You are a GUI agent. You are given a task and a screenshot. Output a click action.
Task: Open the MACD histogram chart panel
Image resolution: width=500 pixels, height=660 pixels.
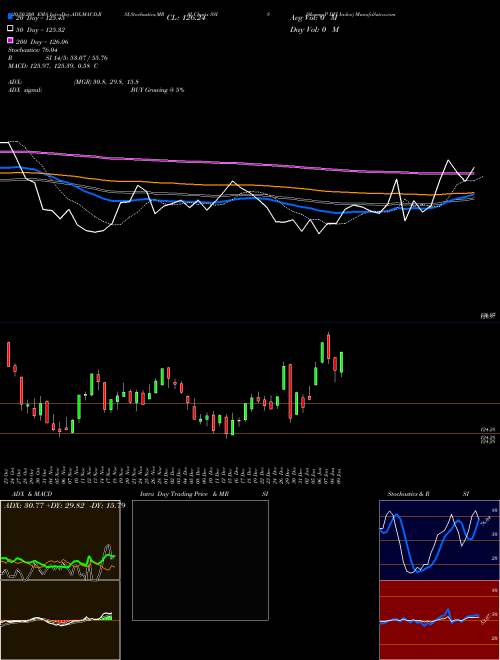(60, 620)
